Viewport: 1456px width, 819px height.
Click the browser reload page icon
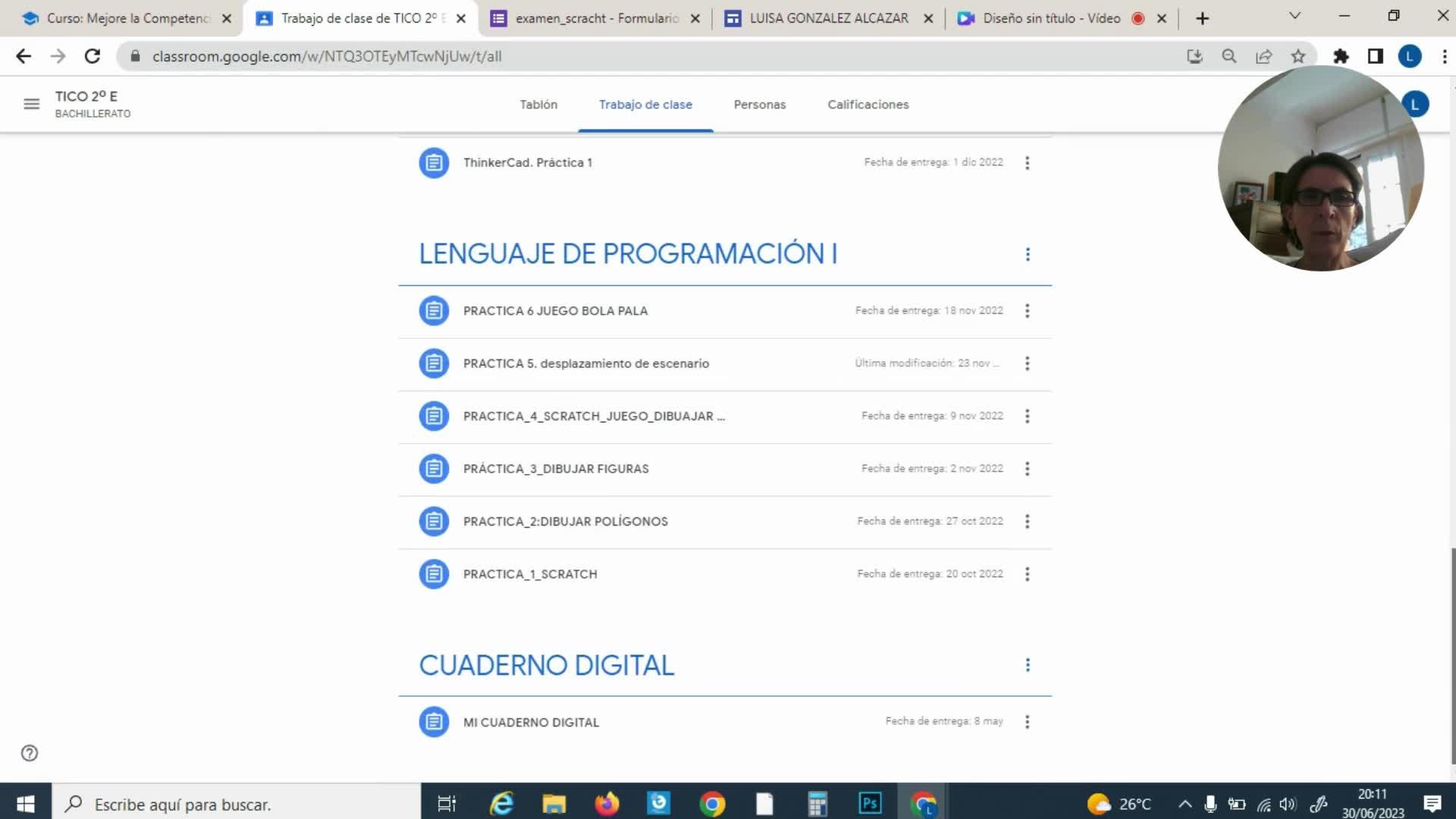[93, 56]
